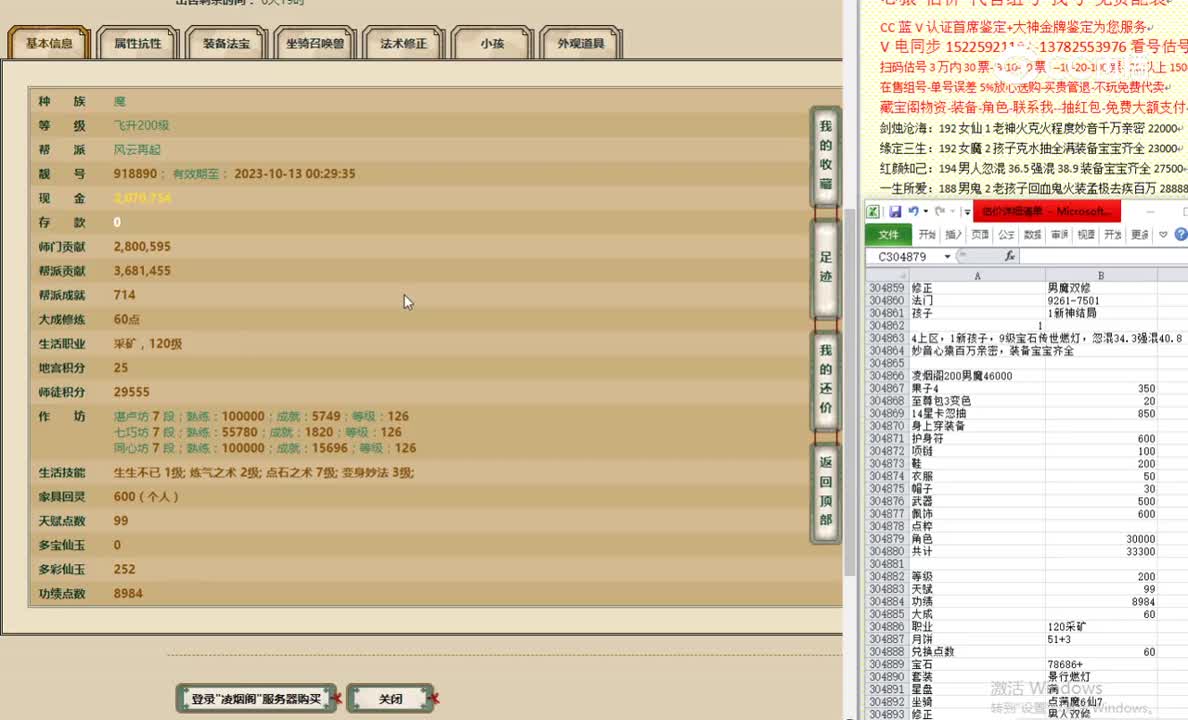Click the Redo icon in Excel

(940, 212)
